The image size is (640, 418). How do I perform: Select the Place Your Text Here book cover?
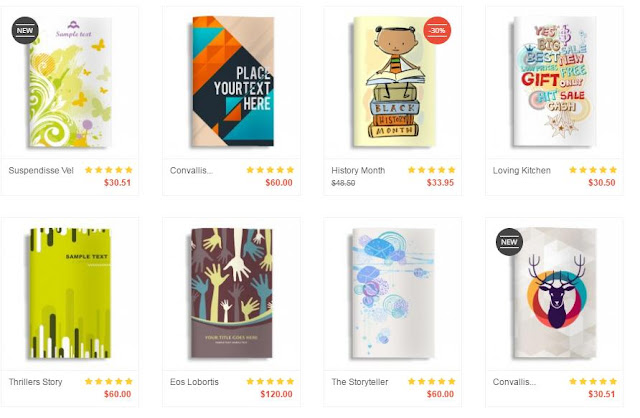click(232, 81)
